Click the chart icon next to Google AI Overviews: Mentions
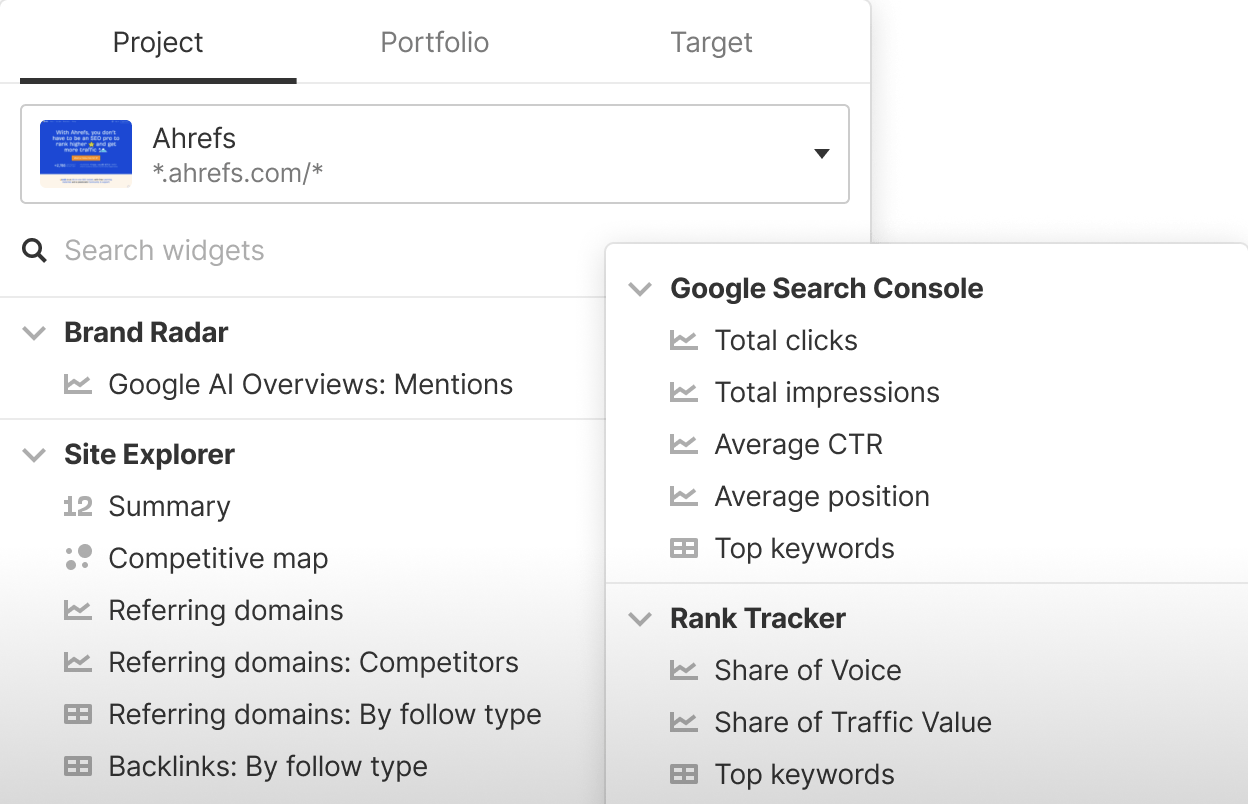1248x804 pixels. click(79, 384)
